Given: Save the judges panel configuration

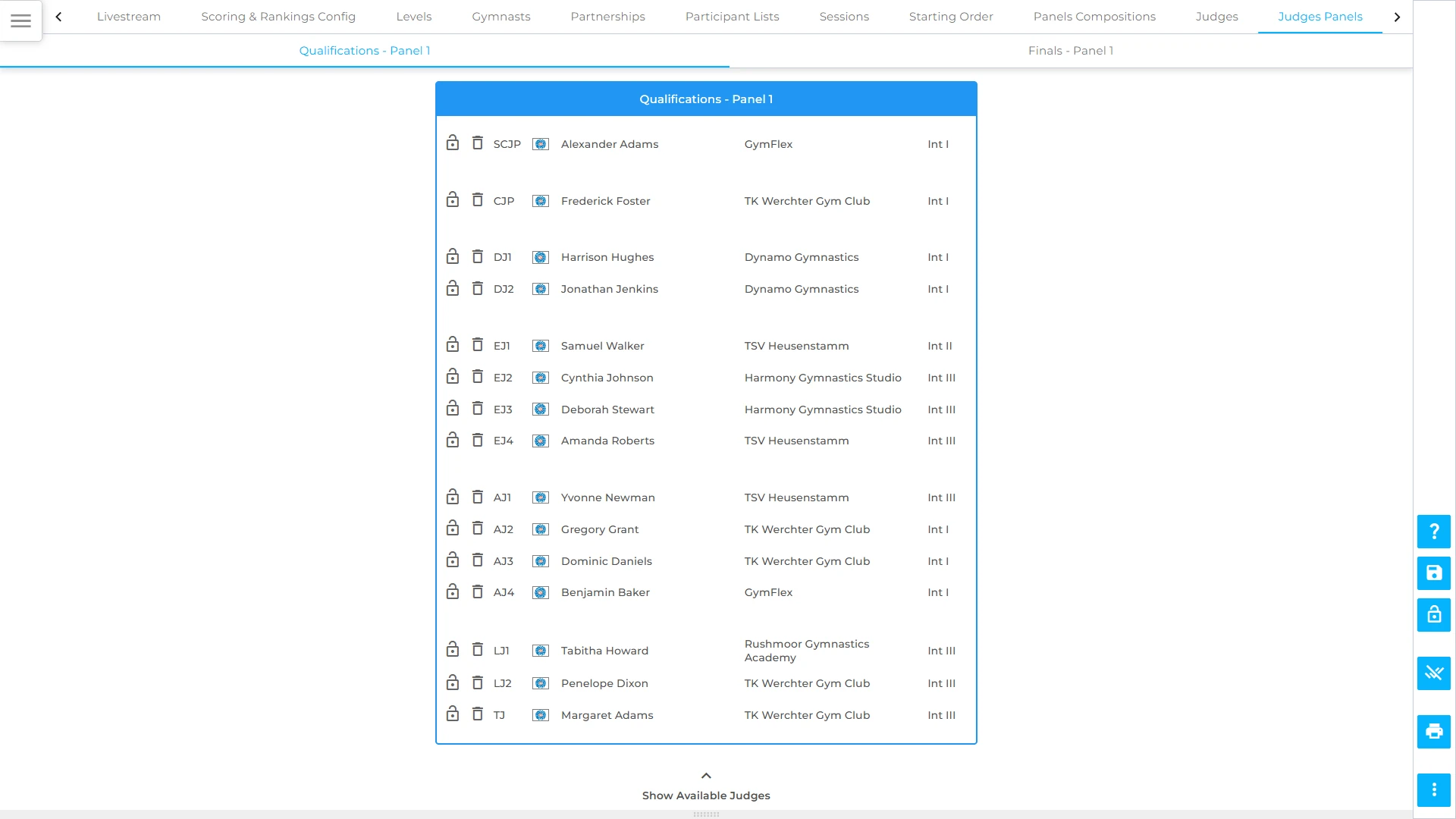Looking at the screenshot, I should tap(1433, 573).
